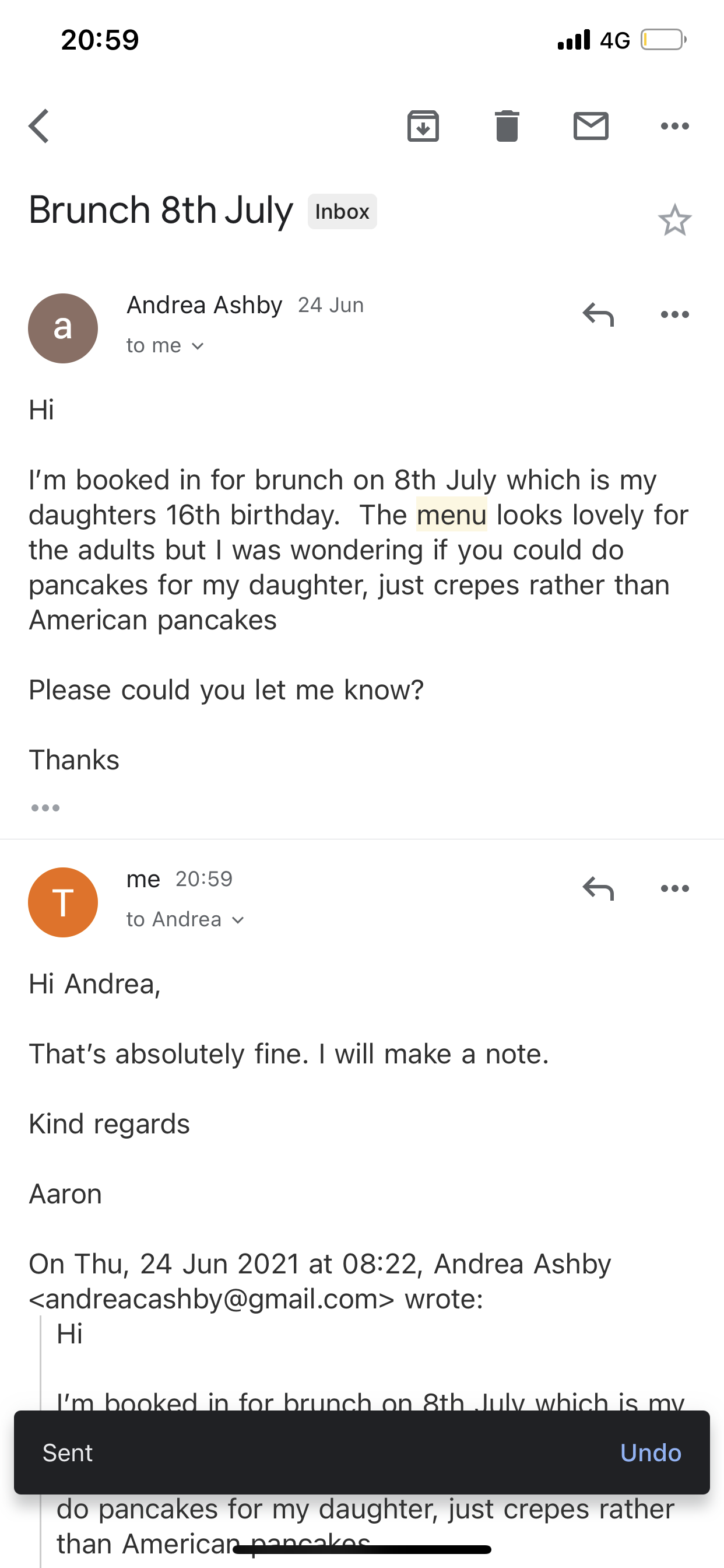Mark the email as unread using the envelope icon
The height and width of the screenshot is (1568, 724).
[x=591, y=126]
